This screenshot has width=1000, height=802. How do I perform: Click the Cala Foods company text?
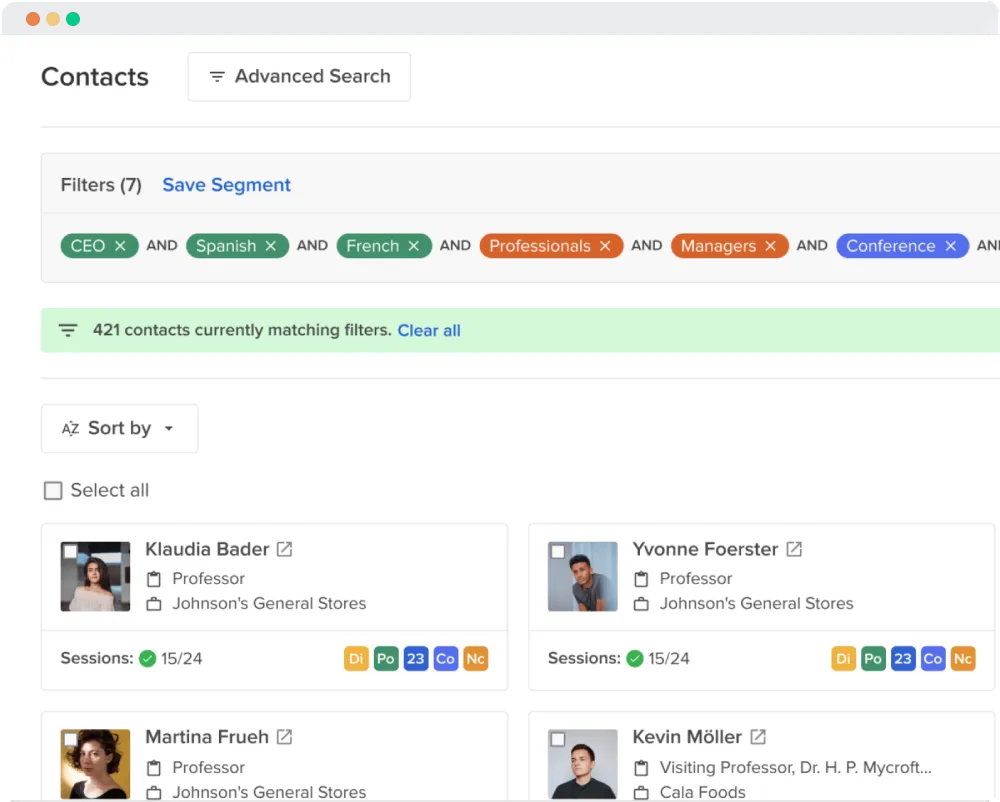point(703,792)
